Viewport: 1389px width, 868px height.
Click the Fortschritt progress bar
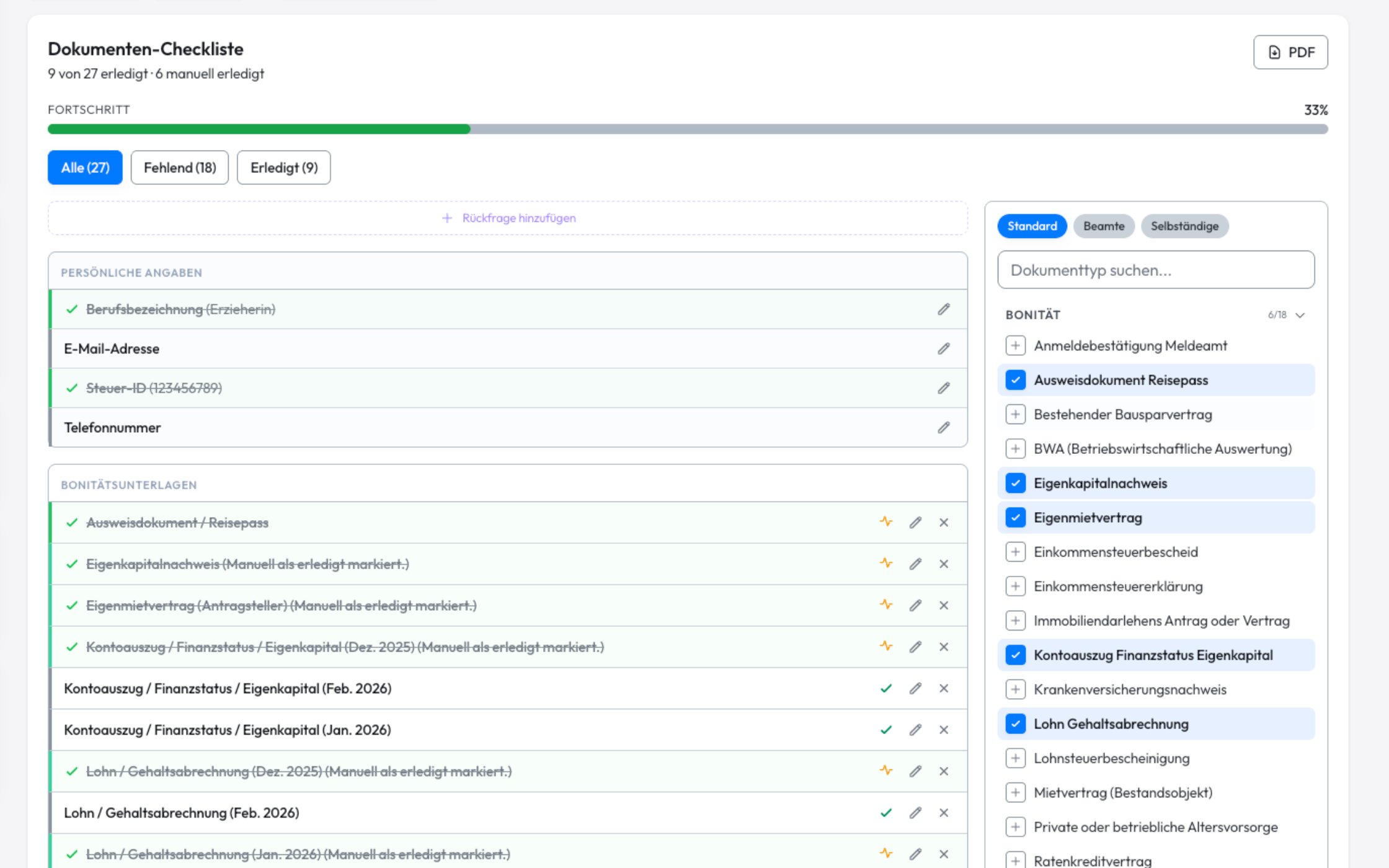pyautogui.click(x=688, y=130)
